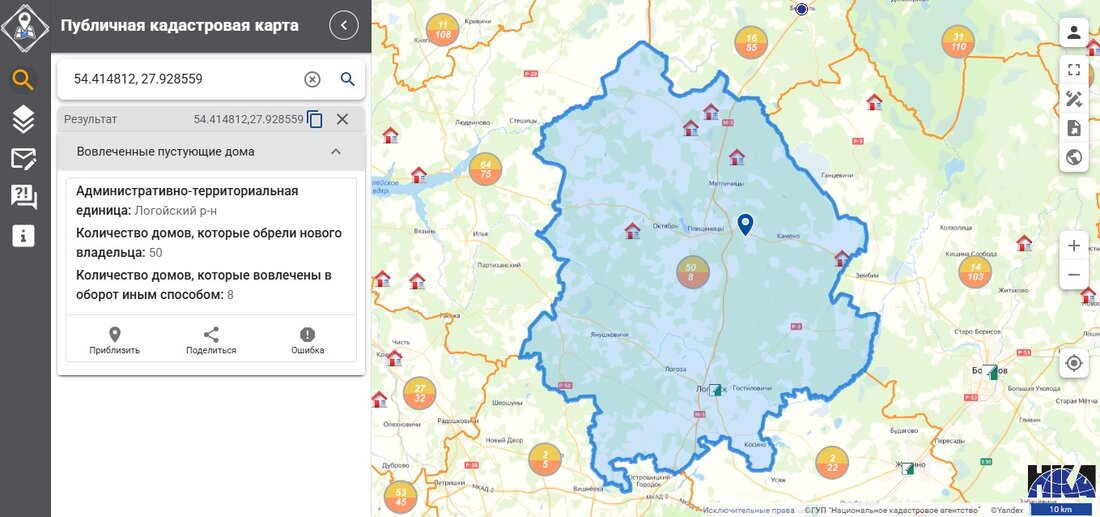The width and height of the screenshot is (1100, 517).
Task: Open the map layers panel
Action: (x=24, y=119)
